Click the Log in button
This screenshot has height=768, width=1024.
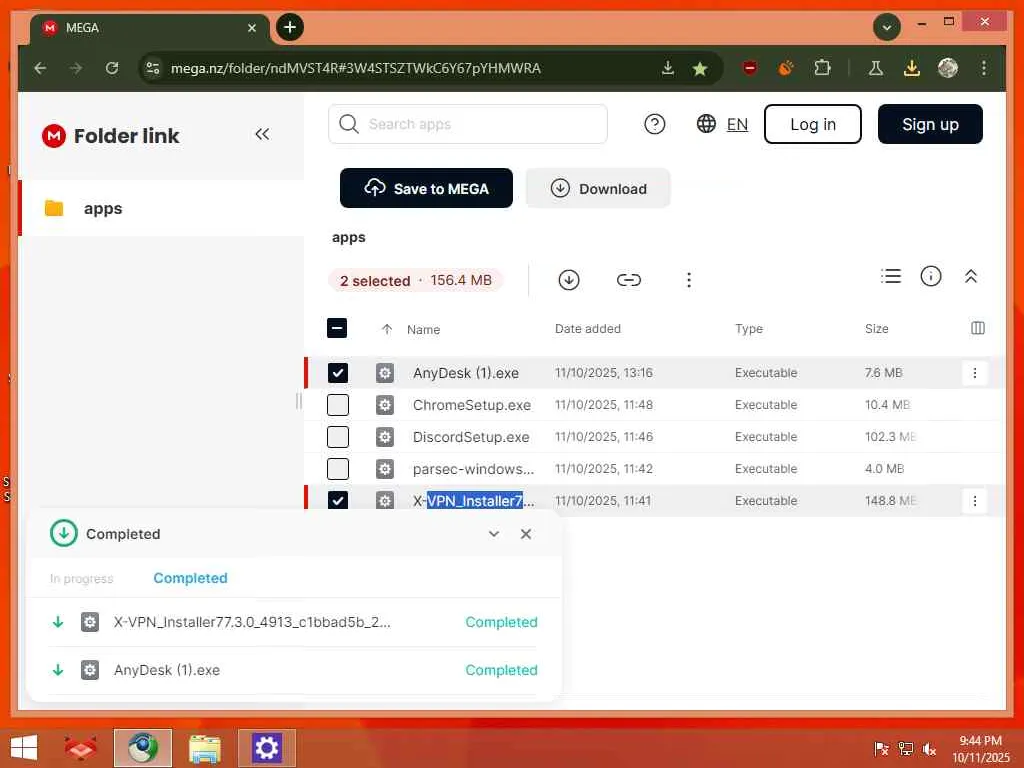(812, 124)
